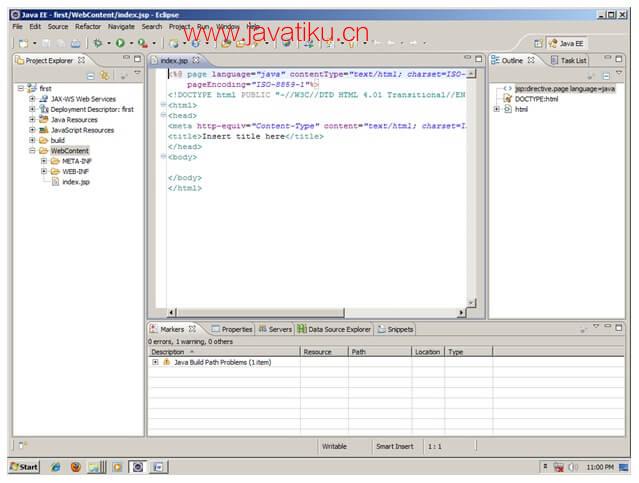The image size is (639, 483).
Task: Open the Edit menu
Action: 35,26
